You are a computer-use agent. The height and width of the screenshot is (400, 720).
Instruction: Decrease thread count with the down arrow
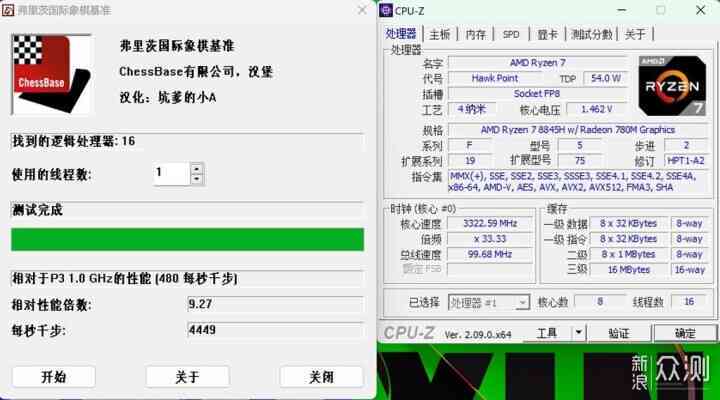click(197, 179)
